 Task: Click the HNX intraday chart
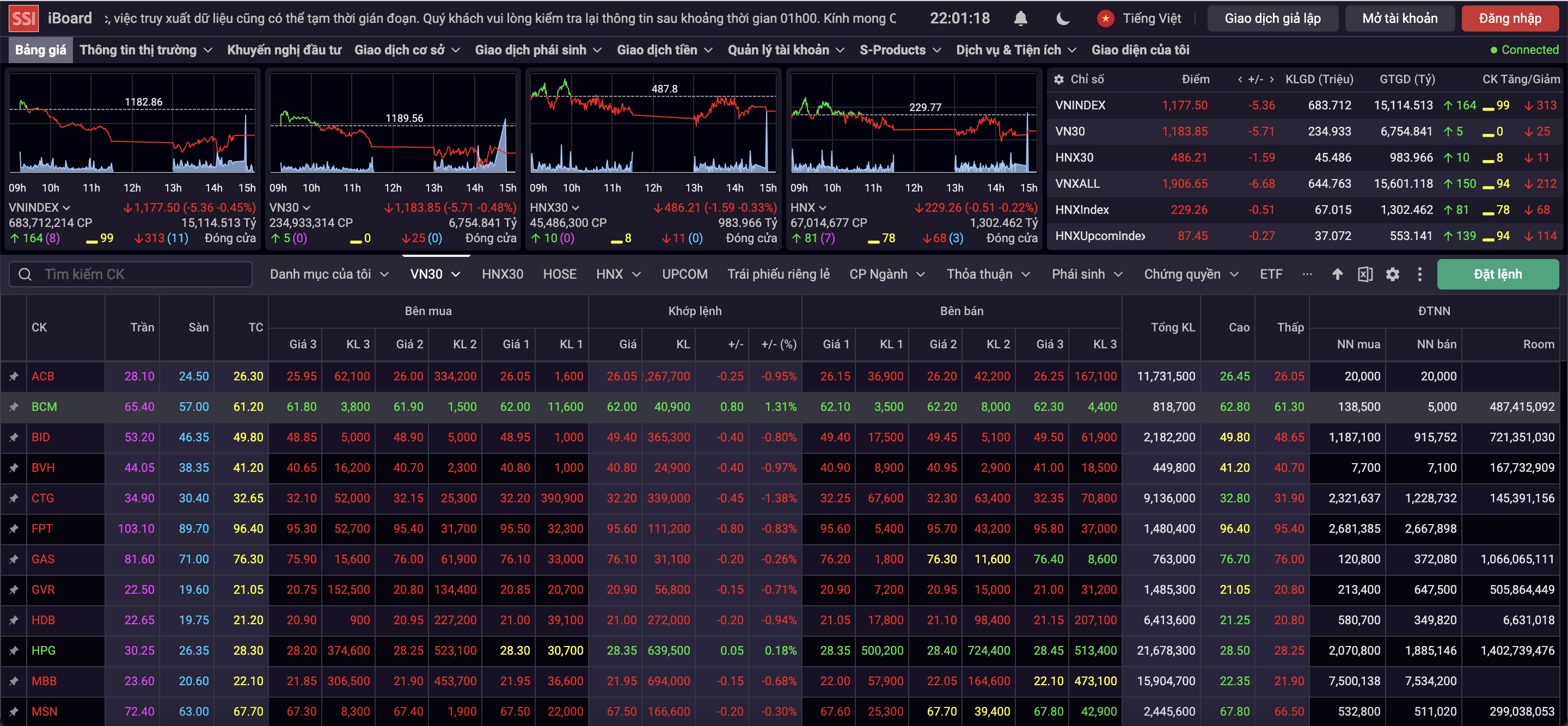[x=914, y=124]
